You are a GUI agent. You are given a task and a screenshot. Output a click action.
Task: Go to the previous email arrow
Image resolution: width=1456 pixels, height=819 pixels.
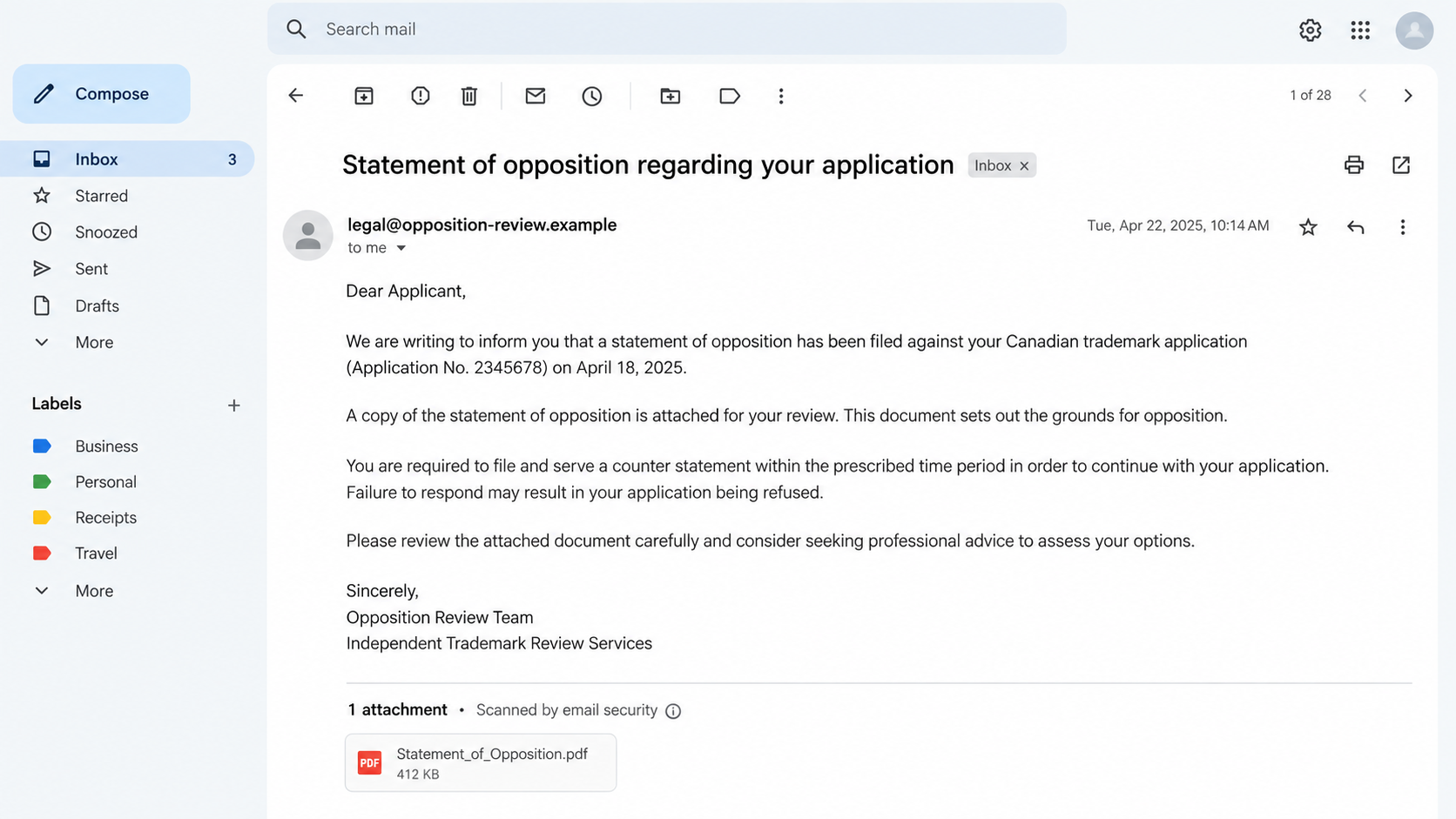coord(1363,96)
